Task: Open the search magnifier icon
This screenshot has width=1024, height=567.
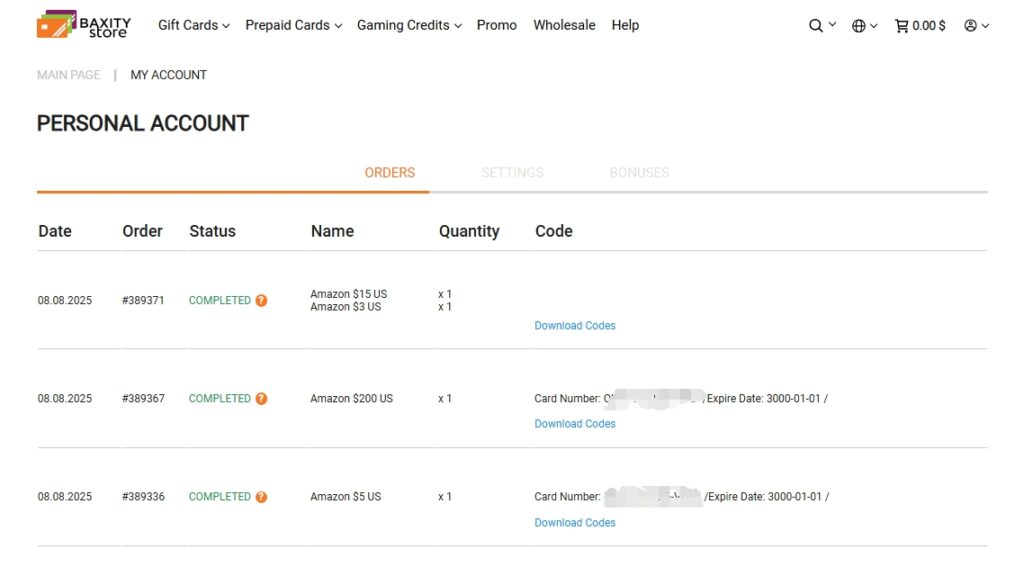Action: pyautogui.click(x=816, y=26)
